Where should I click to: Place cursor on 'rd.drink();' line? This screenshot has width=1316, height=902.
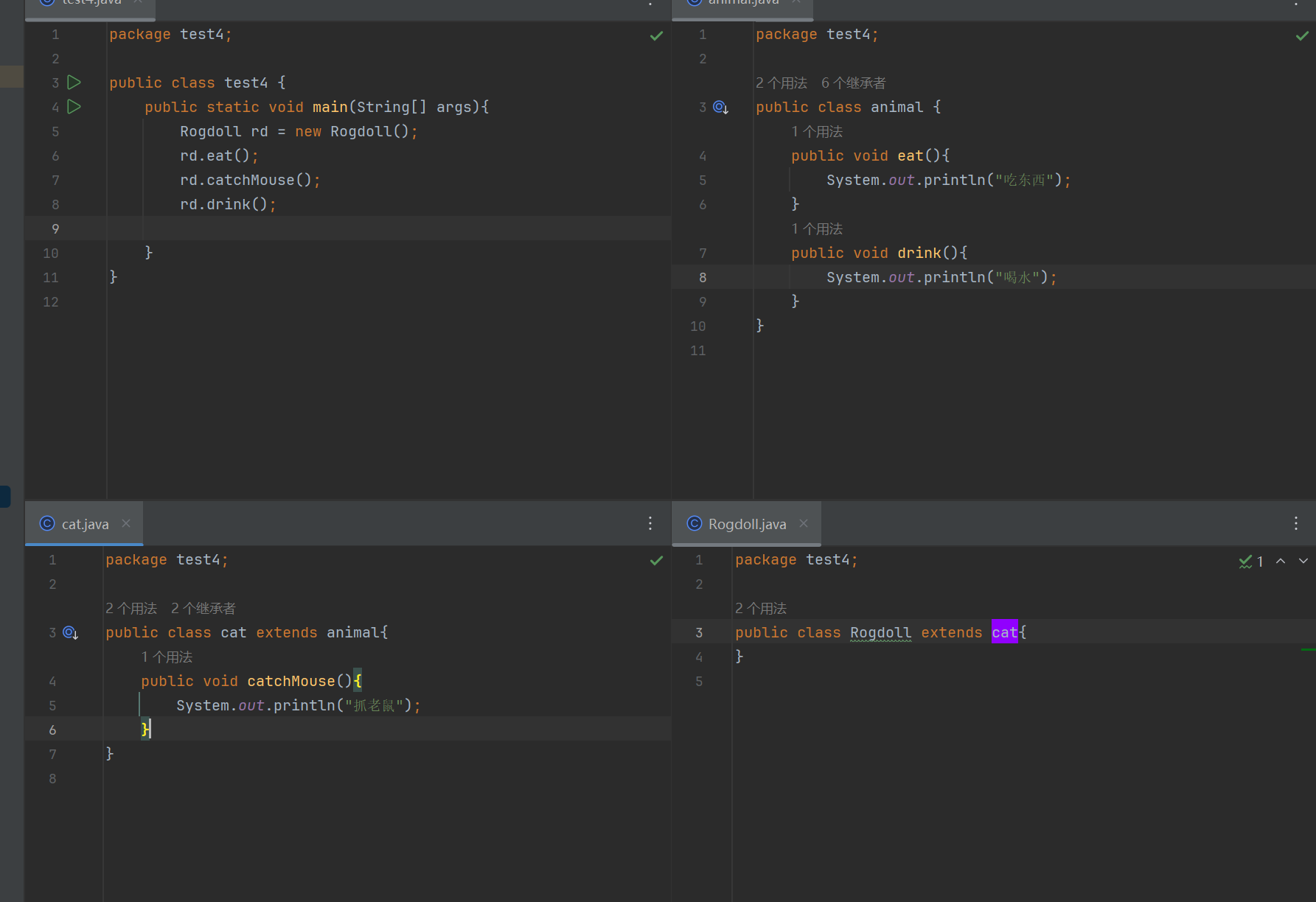(228, 204)
